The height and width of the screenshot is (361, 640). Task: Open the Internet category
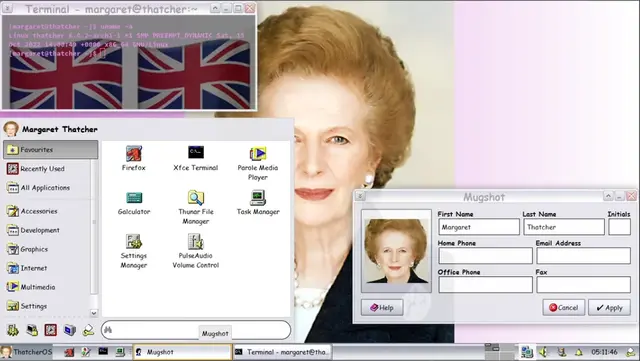[x=48, y=268]
